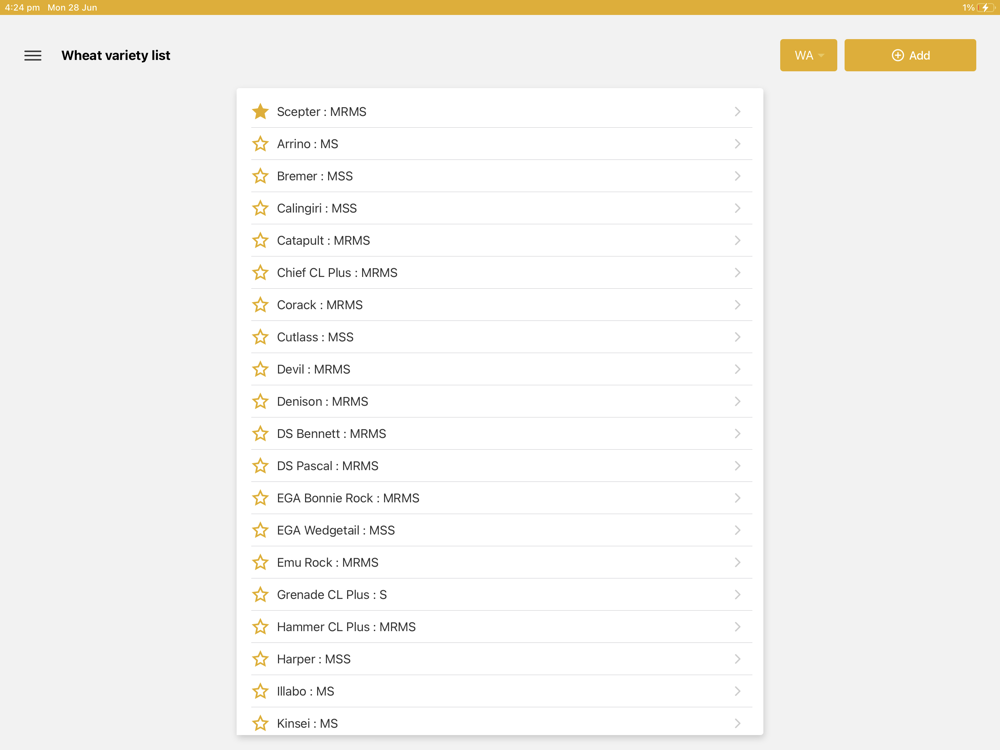The image size is (1000, 750).
Task: Open the Corack row chevron
Action: [x=737, y=305]
